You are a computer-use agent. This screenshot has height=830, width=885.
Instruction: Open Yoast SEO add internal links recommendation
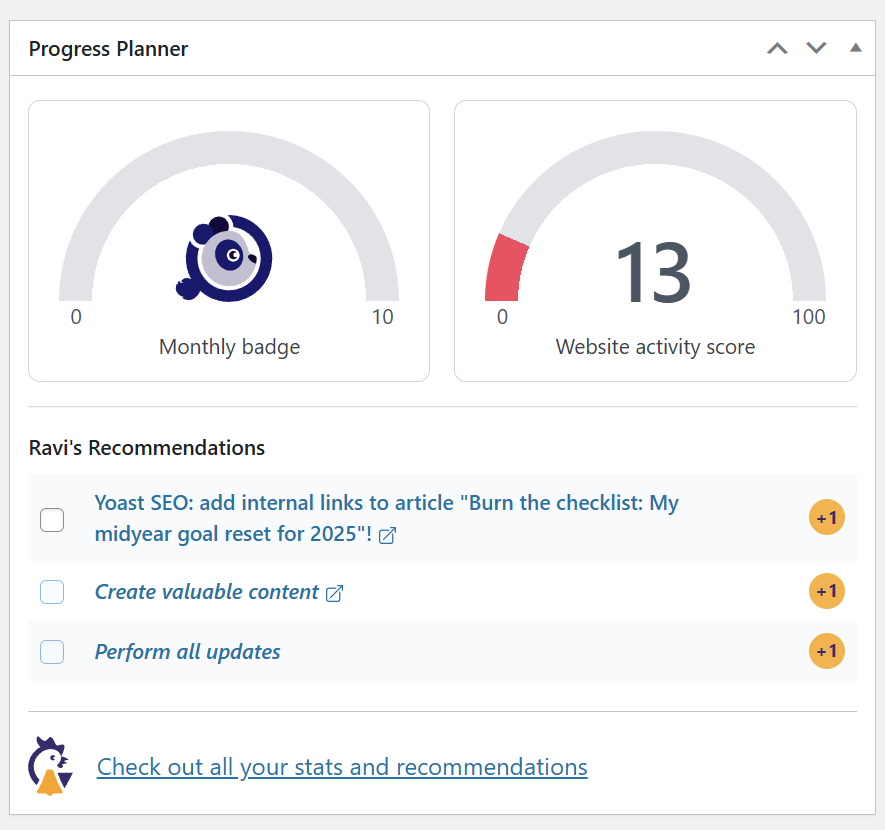387,518
